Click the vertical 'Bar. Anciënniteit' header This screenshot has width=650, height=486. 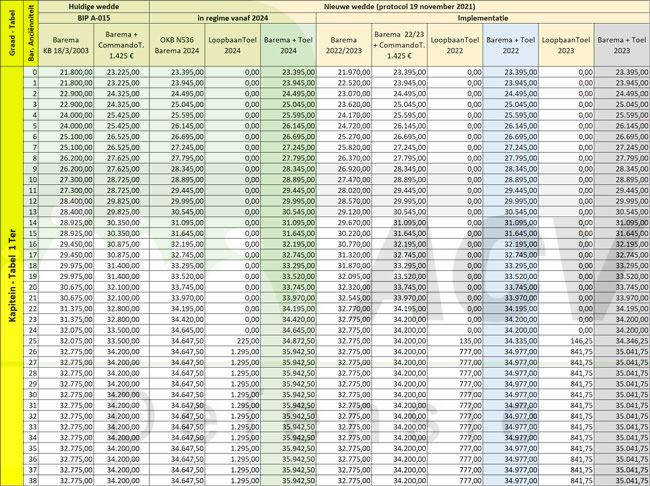31,33
